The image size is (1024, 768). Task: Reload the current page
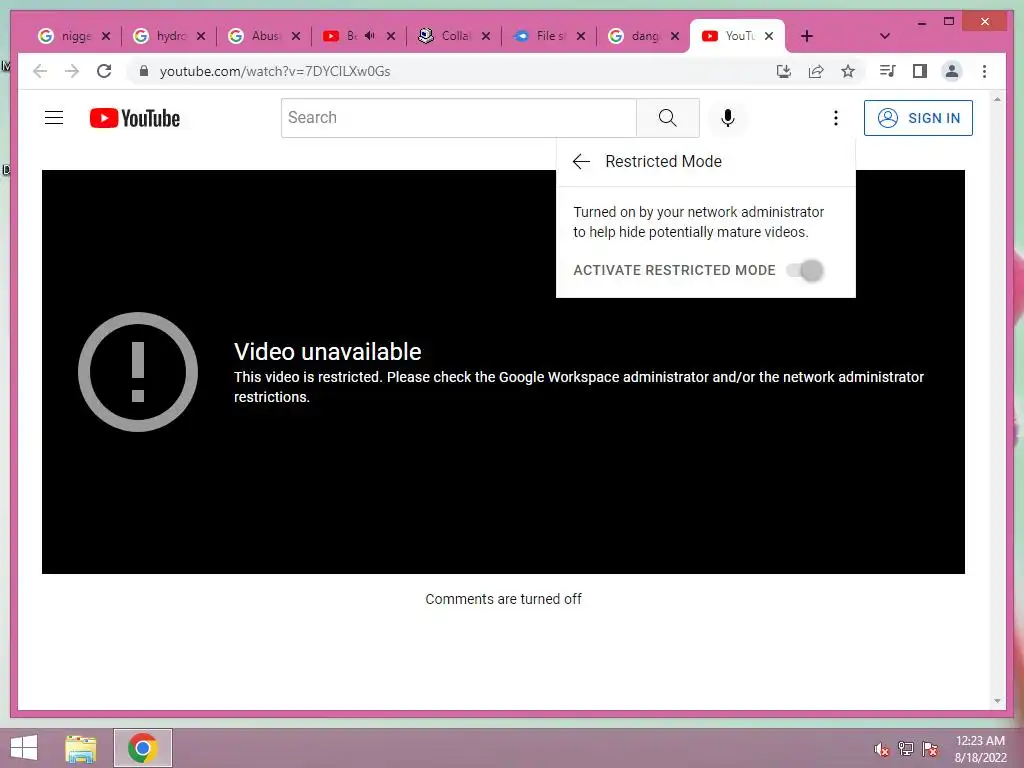[104, 71]
